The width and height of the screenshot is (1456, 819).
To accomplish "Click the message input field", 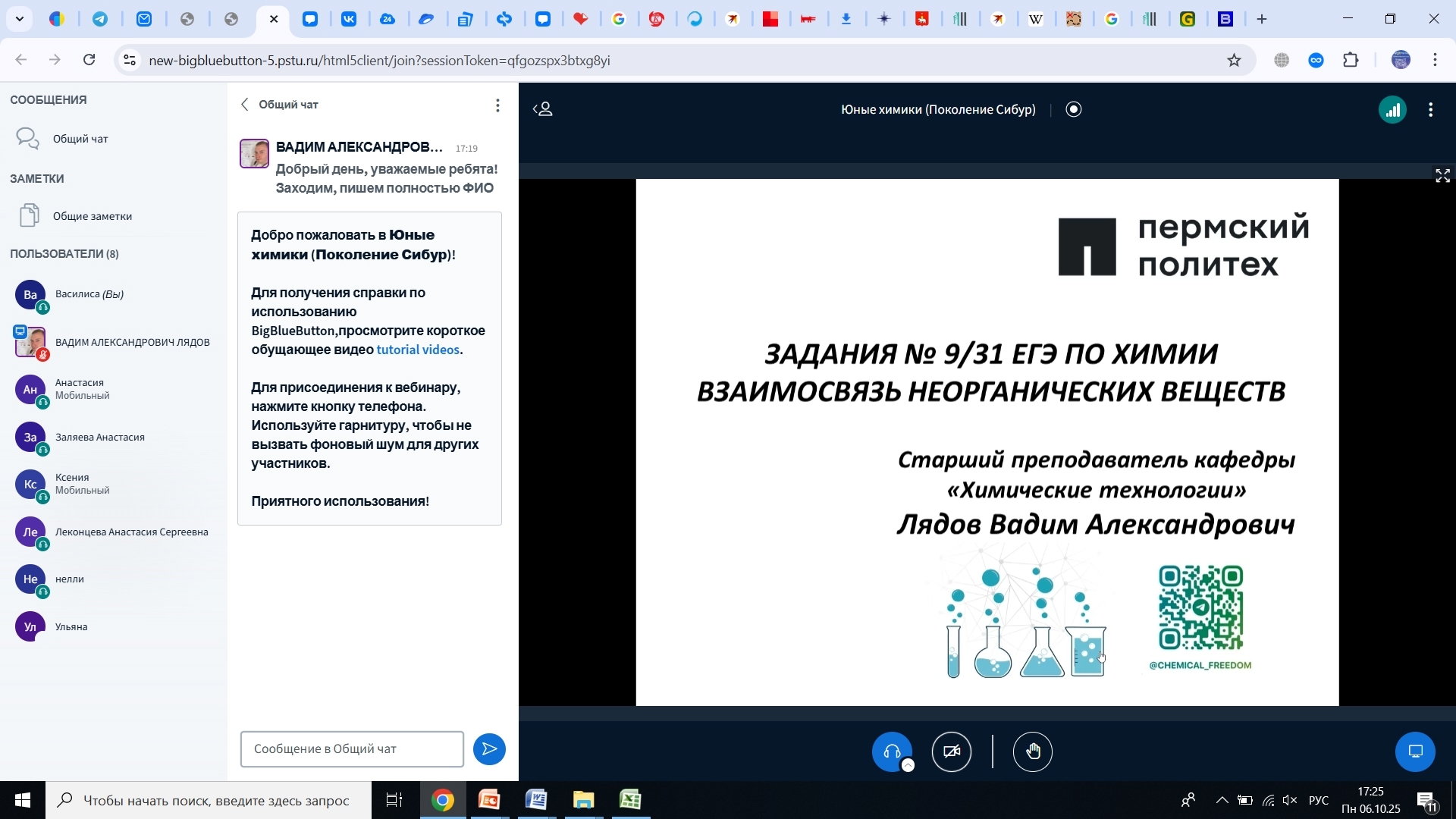I will point(352,749).
